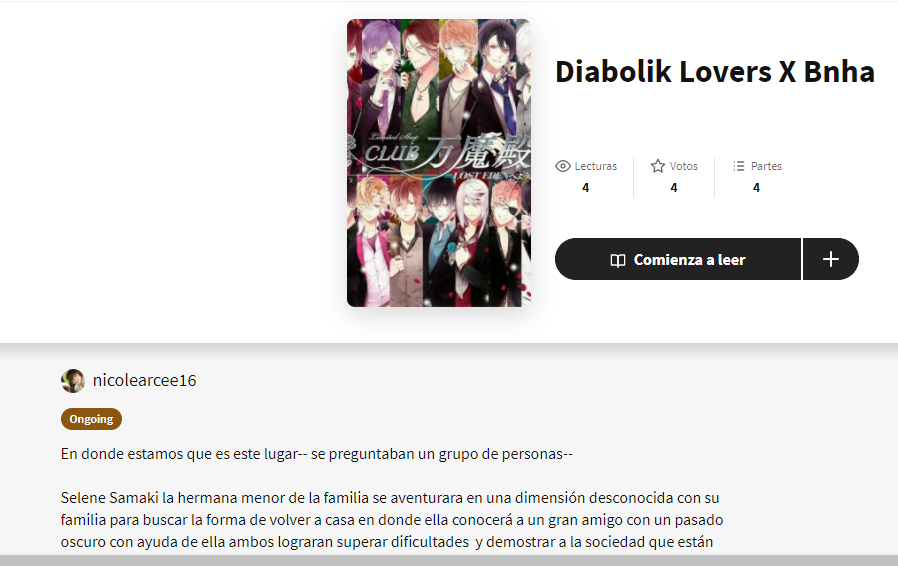Click the horizontal scrollbar at the page bottom
Viewport: 898px width, 566px height.
click(449, 560)
